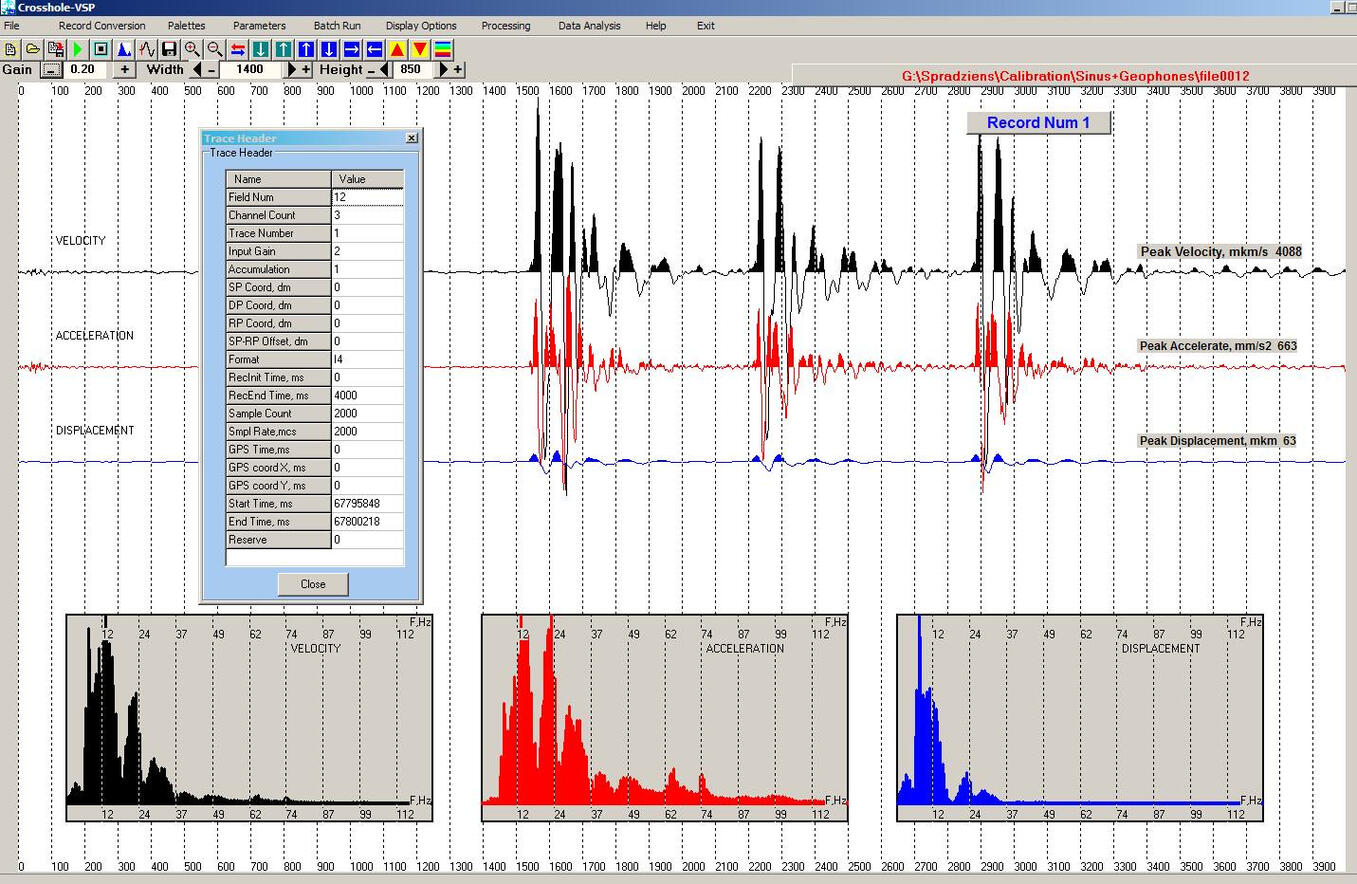Click the red up triangle icon
The image size is (1357, 884).
pos(397,49)
